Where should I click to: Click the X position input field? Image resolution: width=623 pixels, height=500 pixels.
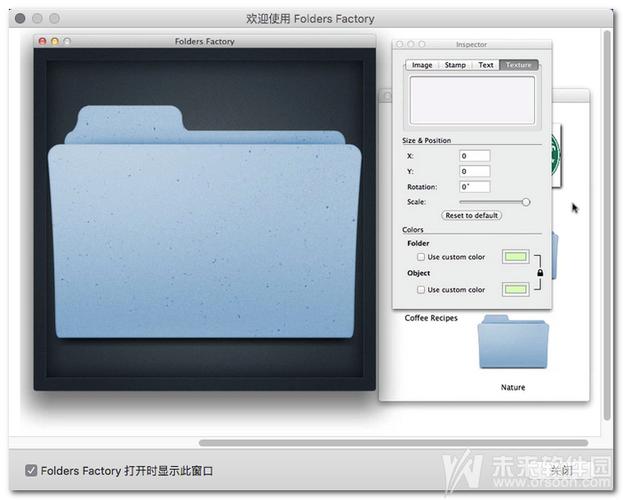coord(474,156)
